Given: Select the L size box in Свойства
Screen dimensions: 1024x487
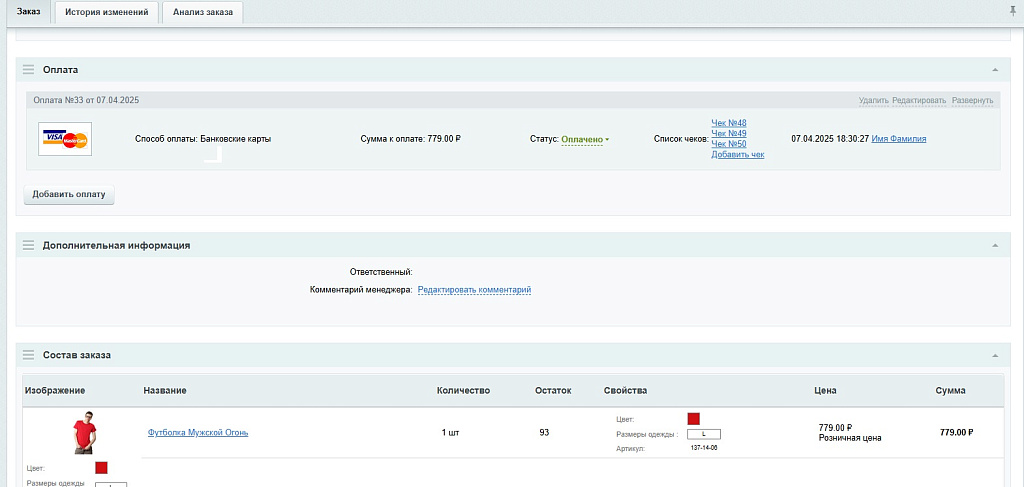Looking at the screenshot, I should pyautogui.click(x=704, y=434).
